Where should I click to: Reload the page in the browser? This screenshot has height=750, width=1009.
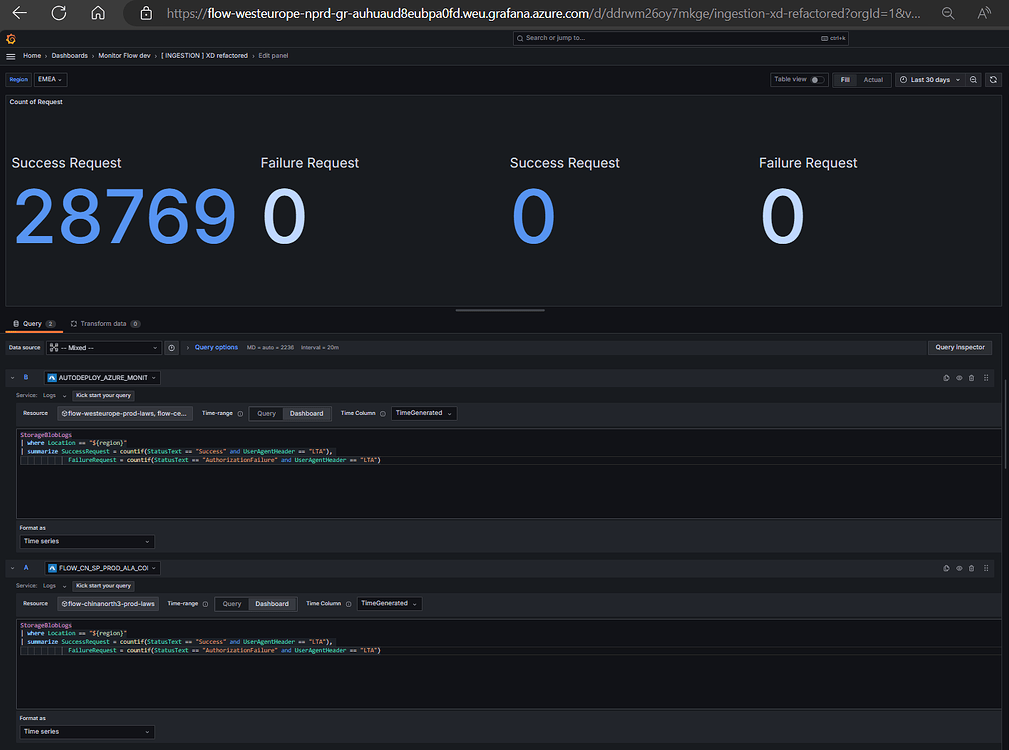[59, 13]
